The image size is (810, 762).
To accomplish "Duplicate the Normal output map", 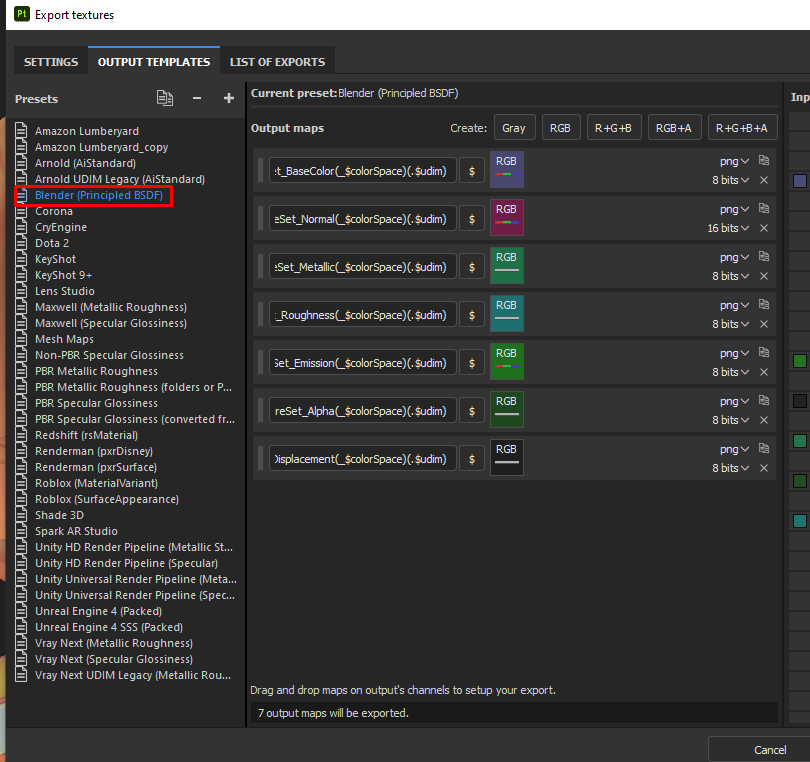I will (x=764, y=209).
